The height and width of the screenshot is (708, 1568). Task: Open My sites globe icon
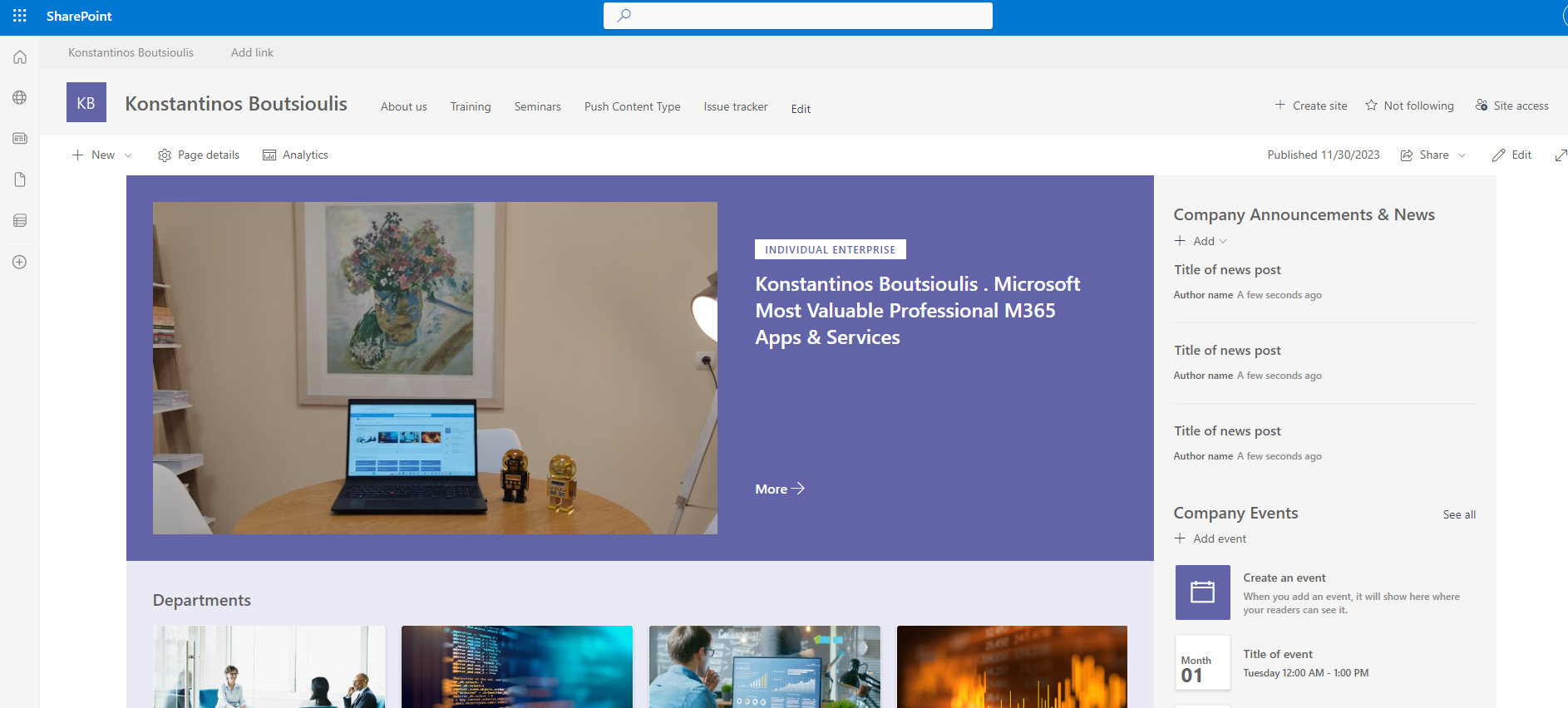tap(20, 97)
